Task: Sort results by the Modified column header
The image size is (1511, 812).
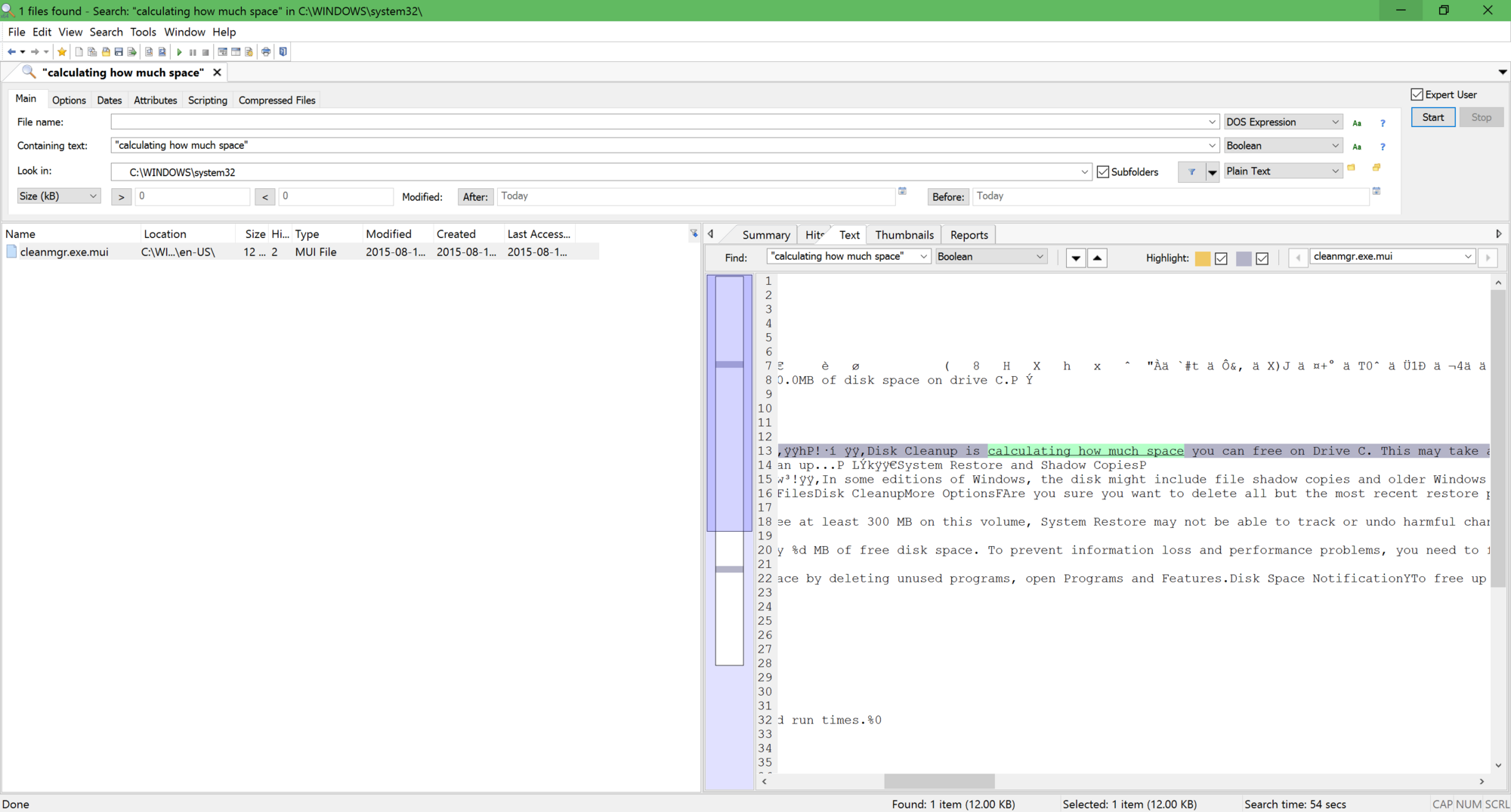Action: point(396,234)
